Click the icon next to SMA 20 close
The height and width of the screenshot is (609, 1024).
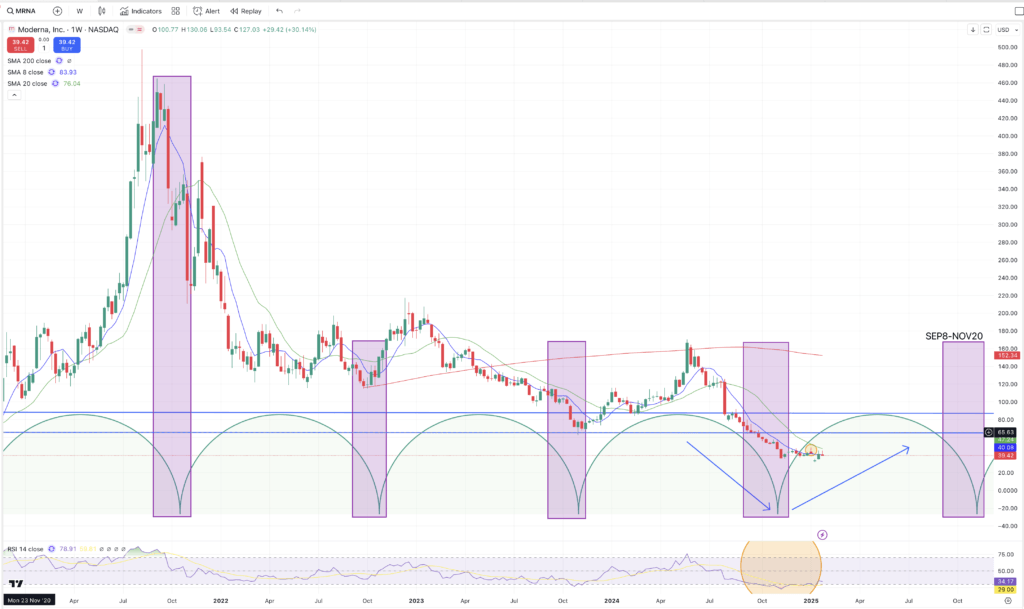[x=55, y=84]
